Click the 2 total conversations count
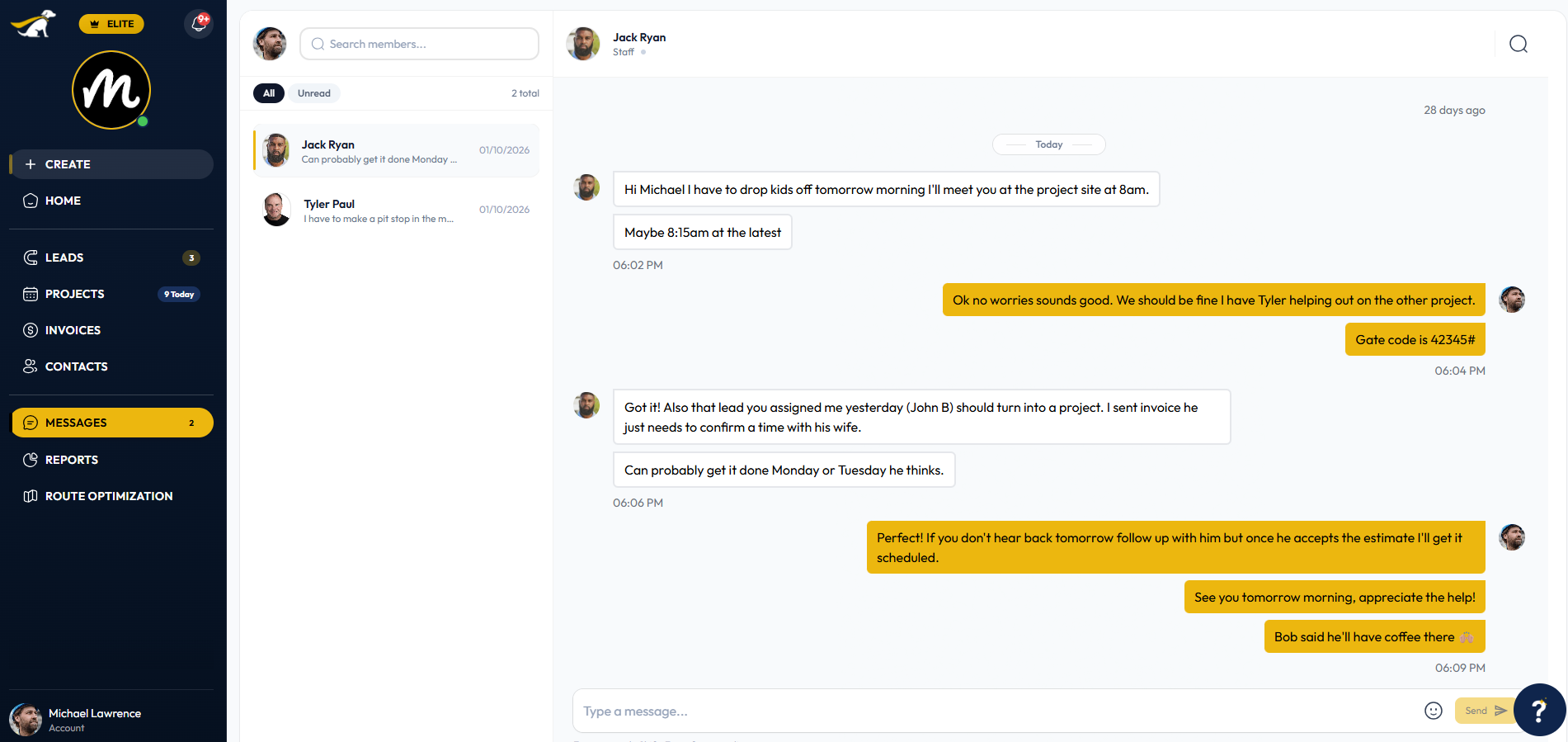The height and width of the screenshot is (742, 1568). coord(525,93)
